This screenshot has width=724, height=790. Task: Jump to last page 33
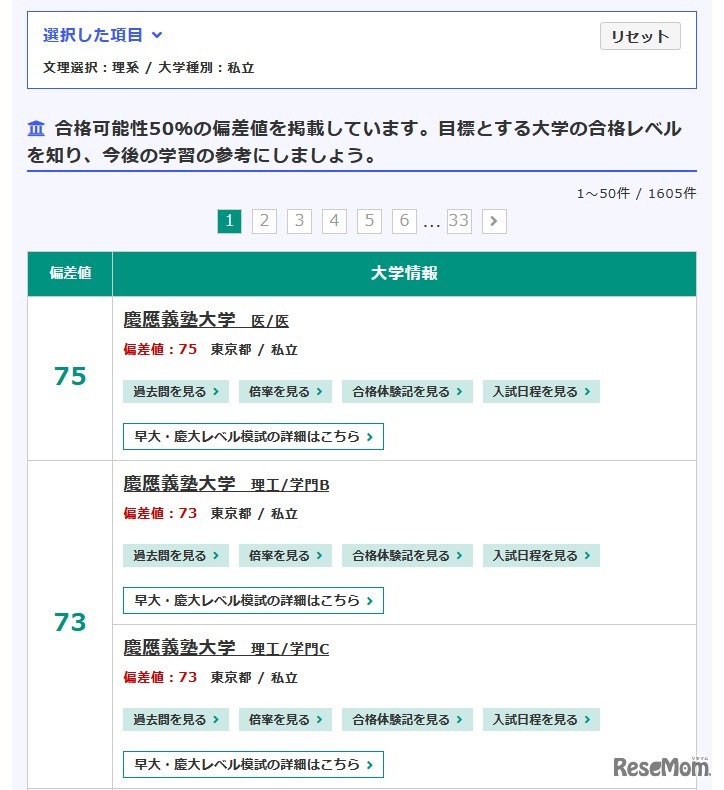[x=459, y=221]
